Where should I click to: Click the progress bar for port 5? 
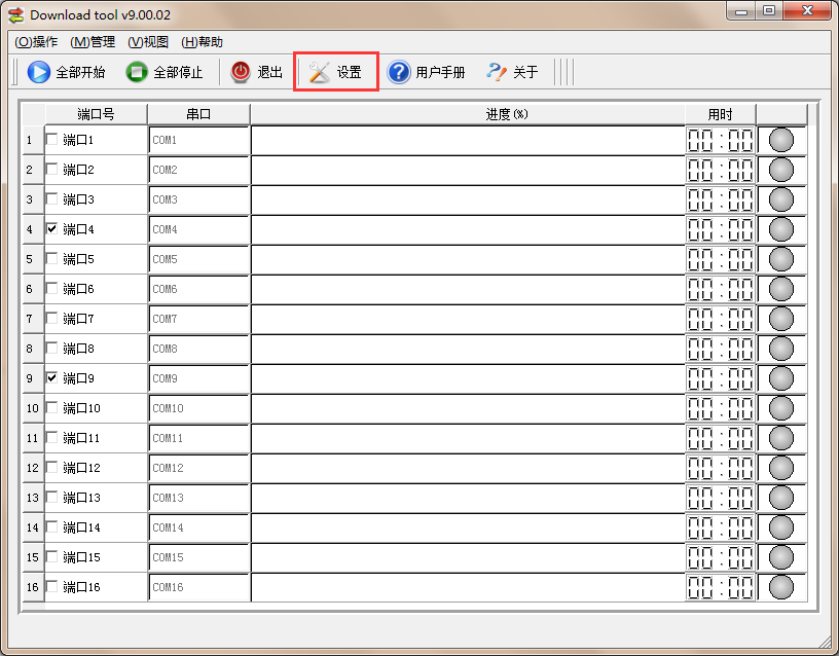[467, 259]
